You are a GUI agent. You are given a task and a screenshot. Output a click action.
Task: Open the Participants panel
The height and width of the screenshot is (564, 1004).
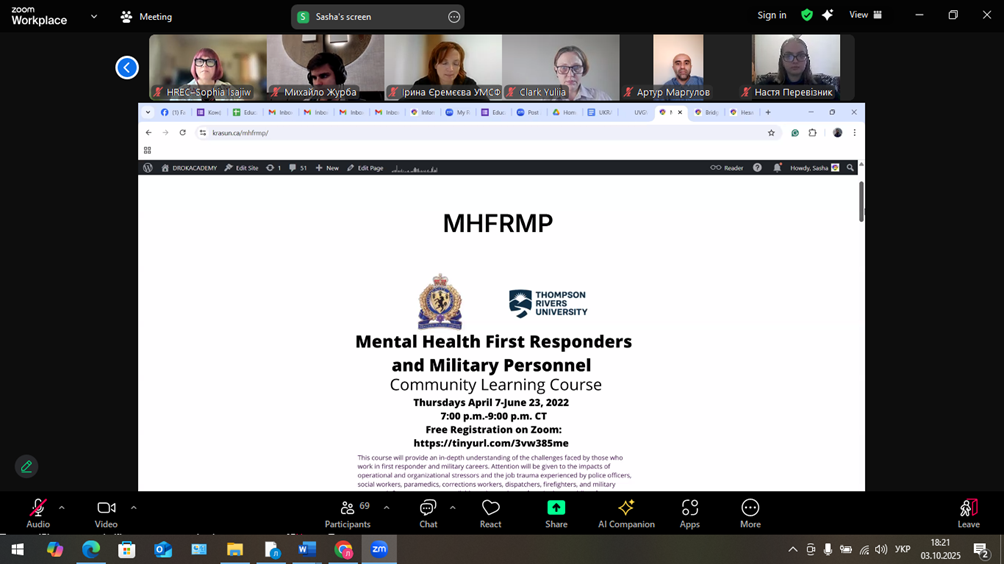[x=347, y=513]
